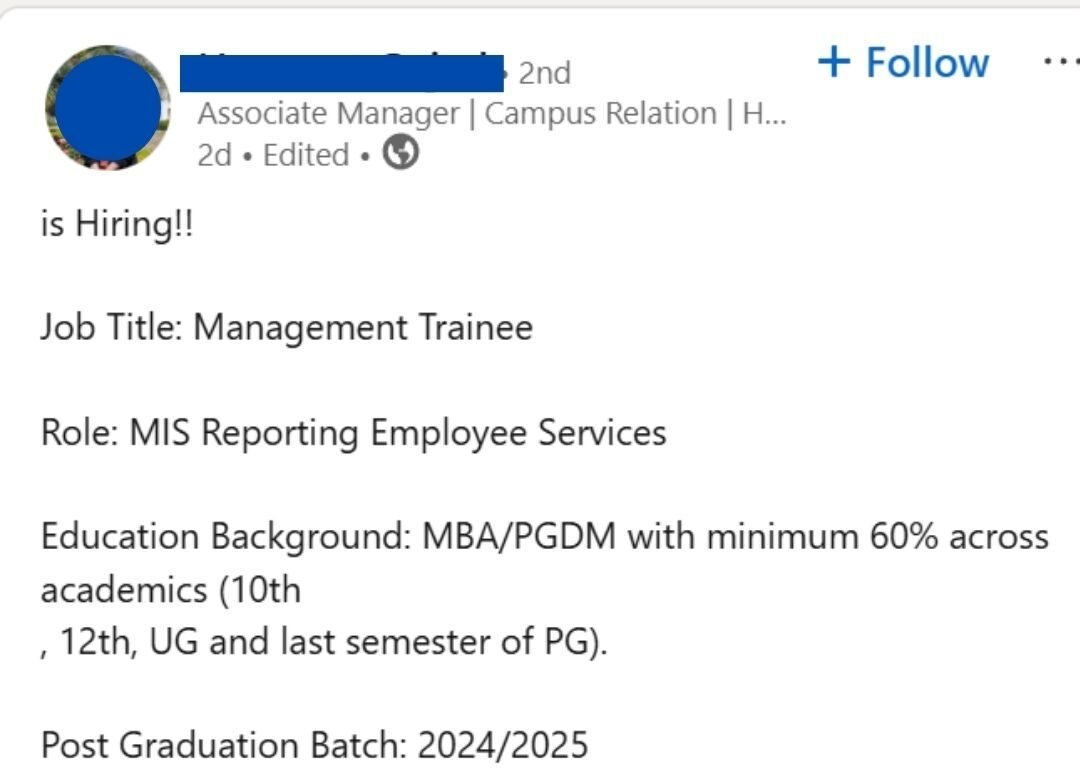Click the globe public visibility icon
Viewport: 1080px width, 782px height.
tap(401, 155)
